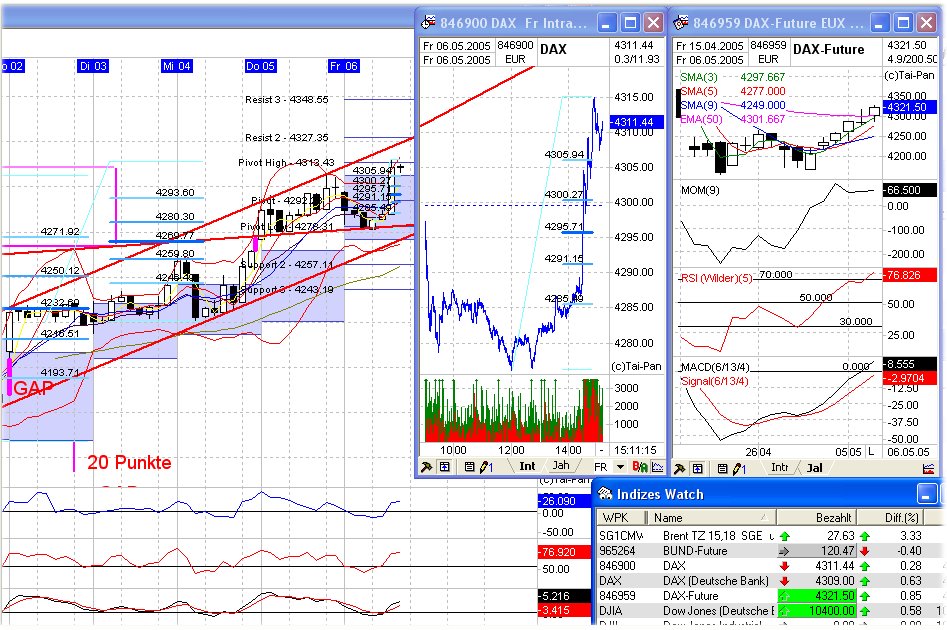Open the list icon in DAX-Future toolbar
Screen dimensions: 947x630
[x=722, y=468]
